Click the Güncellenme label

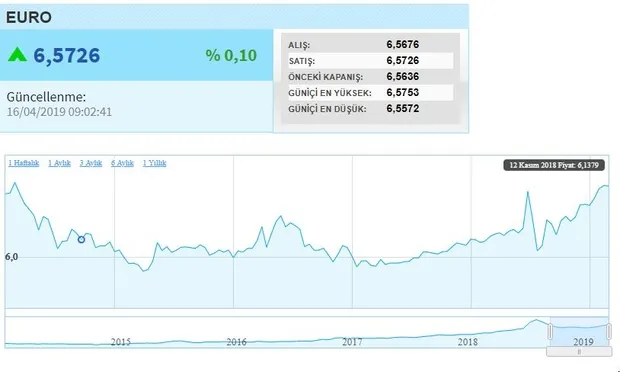click(x=46, y=97)
